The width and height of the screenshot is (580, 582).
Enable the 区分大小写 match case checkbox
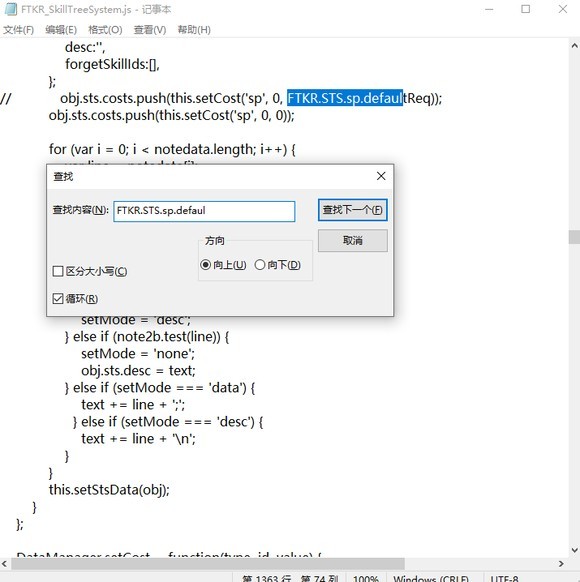[x=58, y=271]
